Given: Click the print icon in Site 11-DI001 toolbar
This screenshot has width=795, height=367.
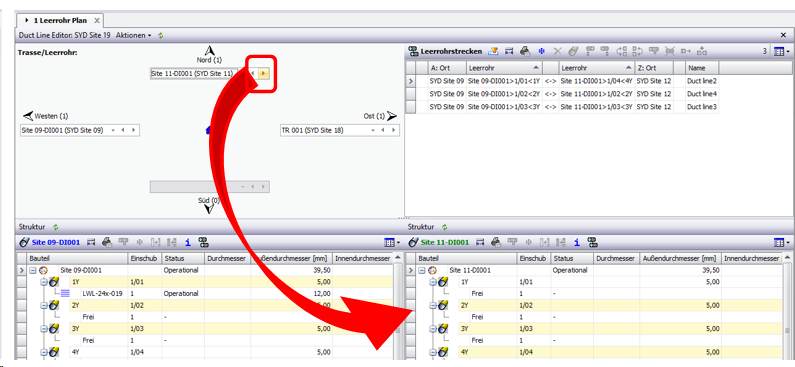Looking at the screenshot, I should click(x=496, y=242).
